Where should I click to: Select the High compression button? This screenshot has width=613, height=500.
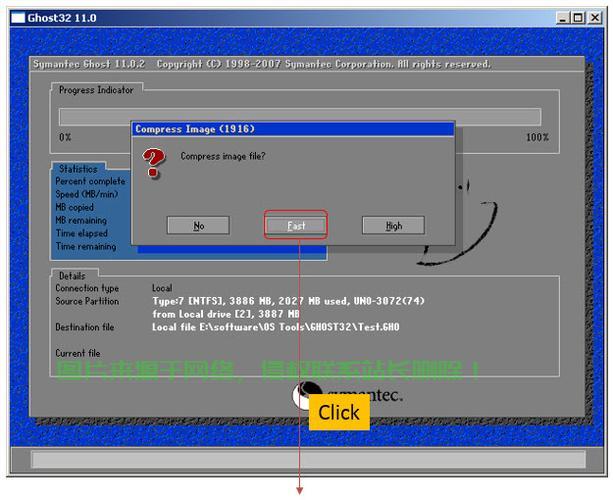[x=393, y=226]
